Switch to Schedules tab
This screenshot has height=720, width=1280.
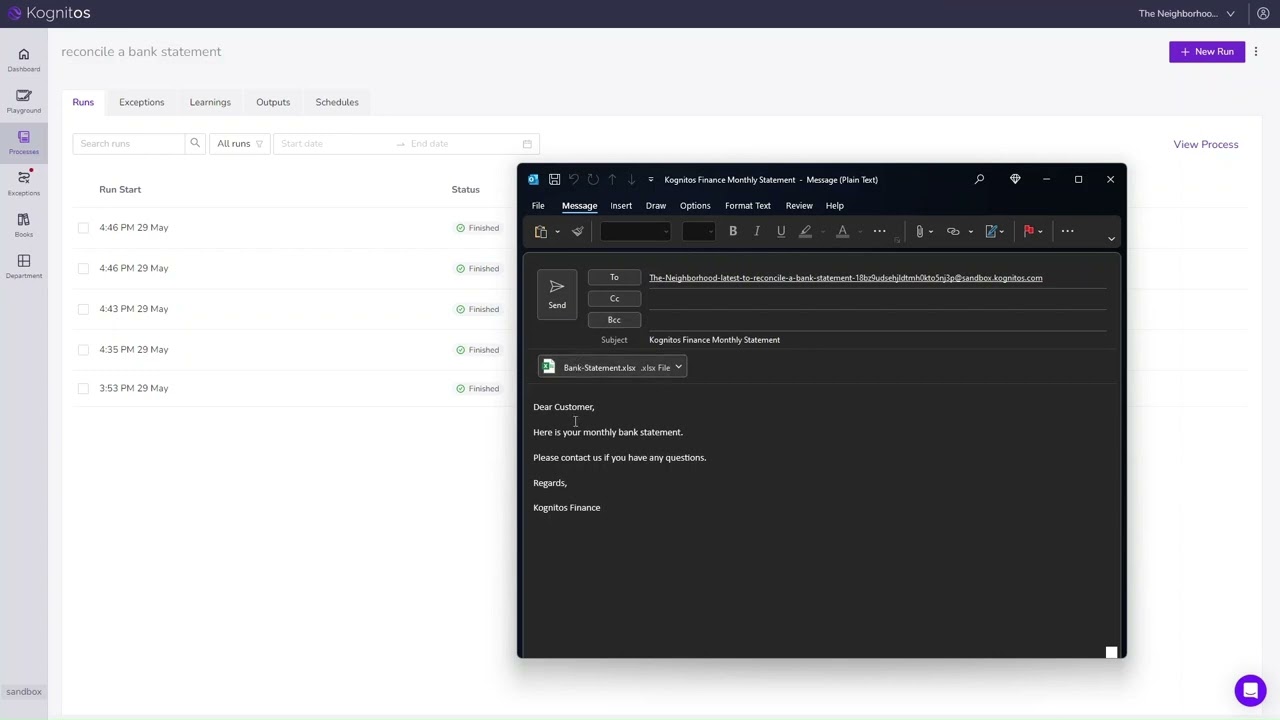tap(337, 102)
